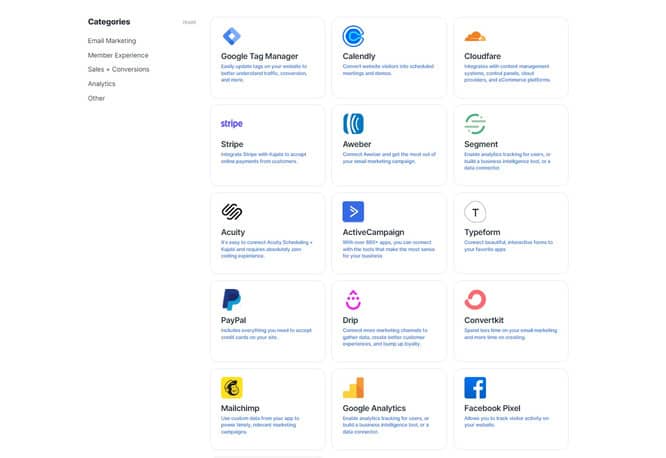Click the Google Tag Manager diamond logo
The width and height of the screenshot is (666, 458).
click(x=231, y=36)
